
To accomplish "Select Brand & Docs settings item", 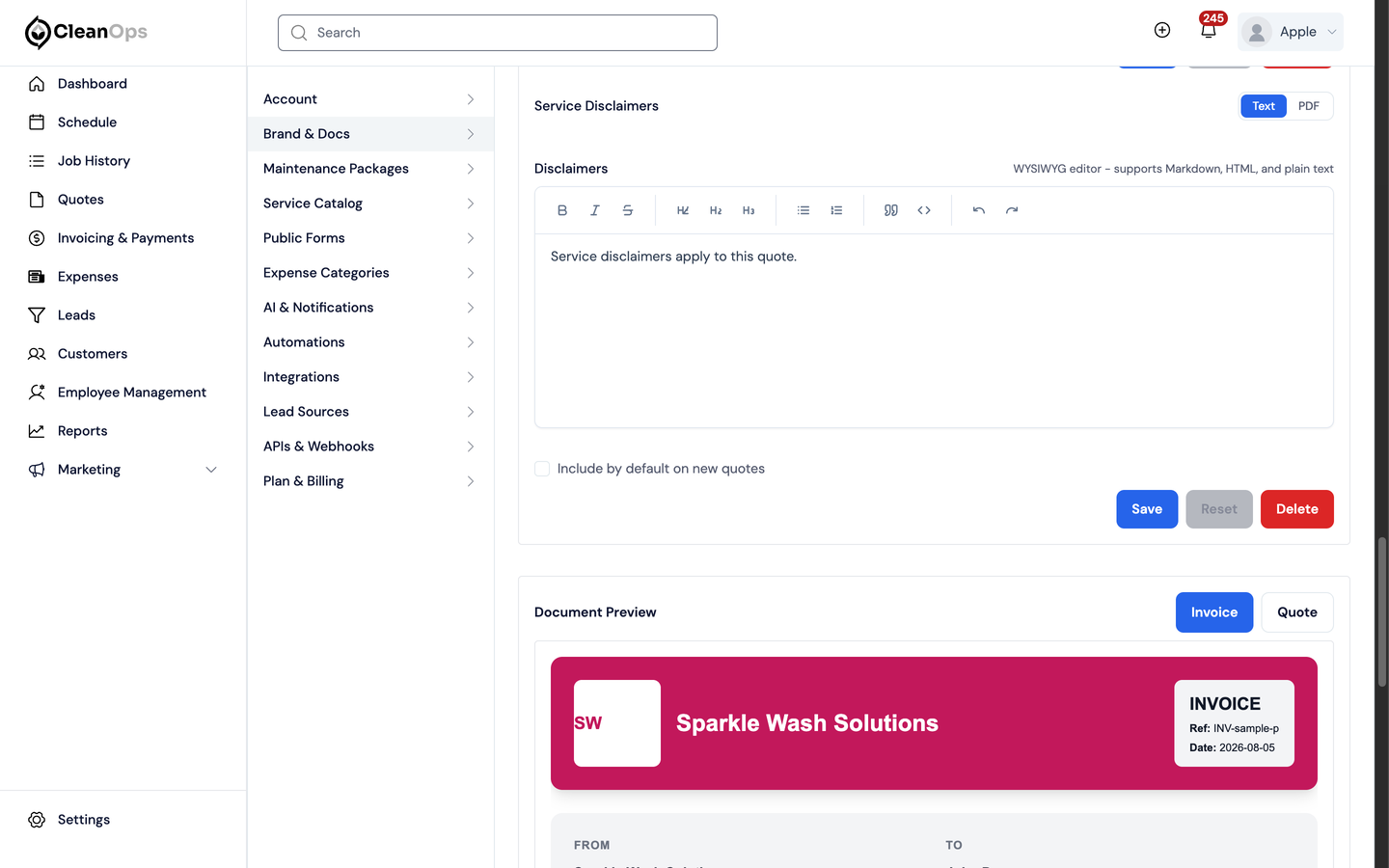I will pyautogui.click(x=370, y=134).
